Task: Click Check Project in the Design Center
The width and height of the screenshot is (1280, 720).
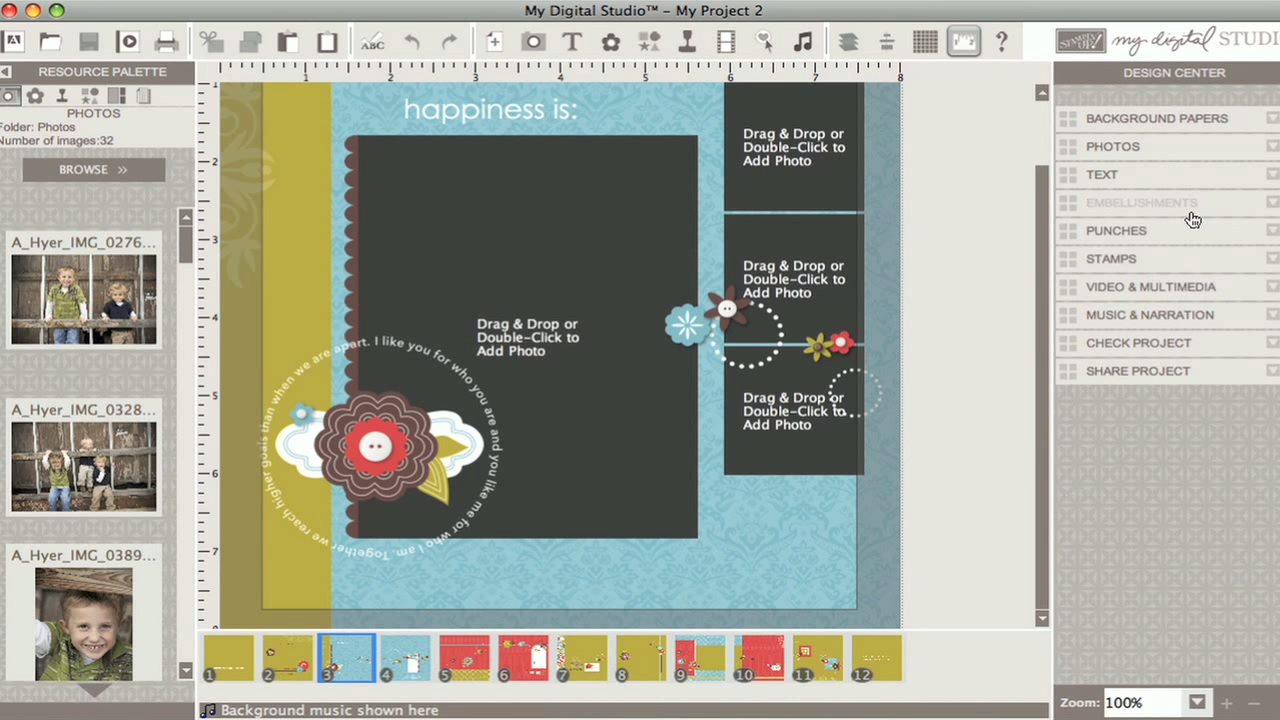Action: [1138, 342]
